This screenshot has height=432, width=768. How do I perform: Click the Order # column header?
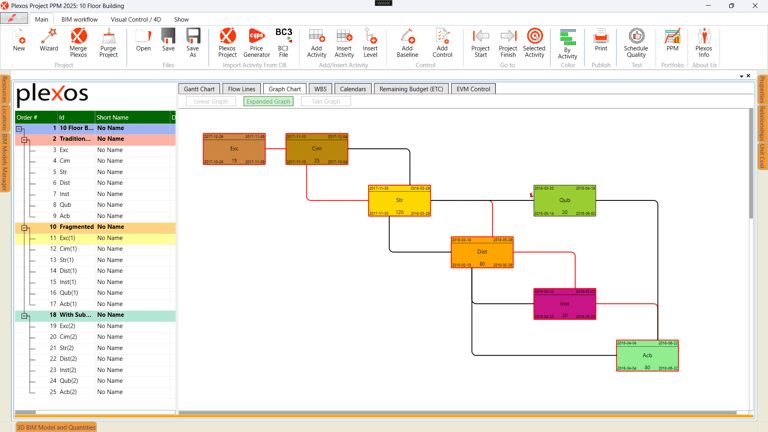[x=36, y=118]
